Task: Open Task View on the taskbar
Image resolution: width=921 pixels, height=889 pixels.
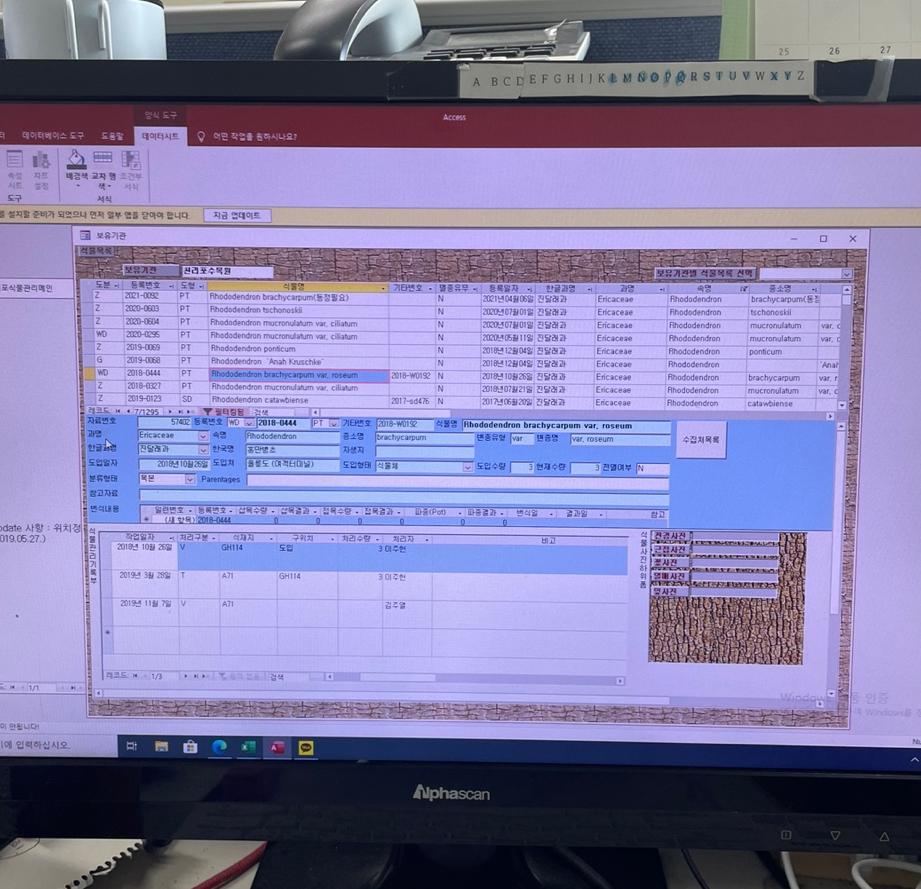Action: [x=132, y=746]
